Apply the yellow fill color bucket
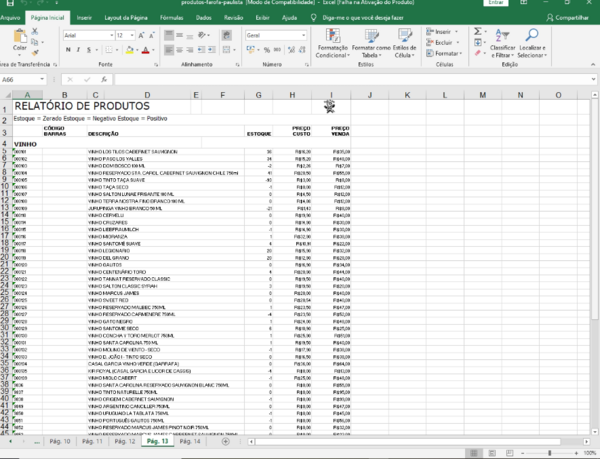This screenshot has width=600, height=459. pos(129,50)
